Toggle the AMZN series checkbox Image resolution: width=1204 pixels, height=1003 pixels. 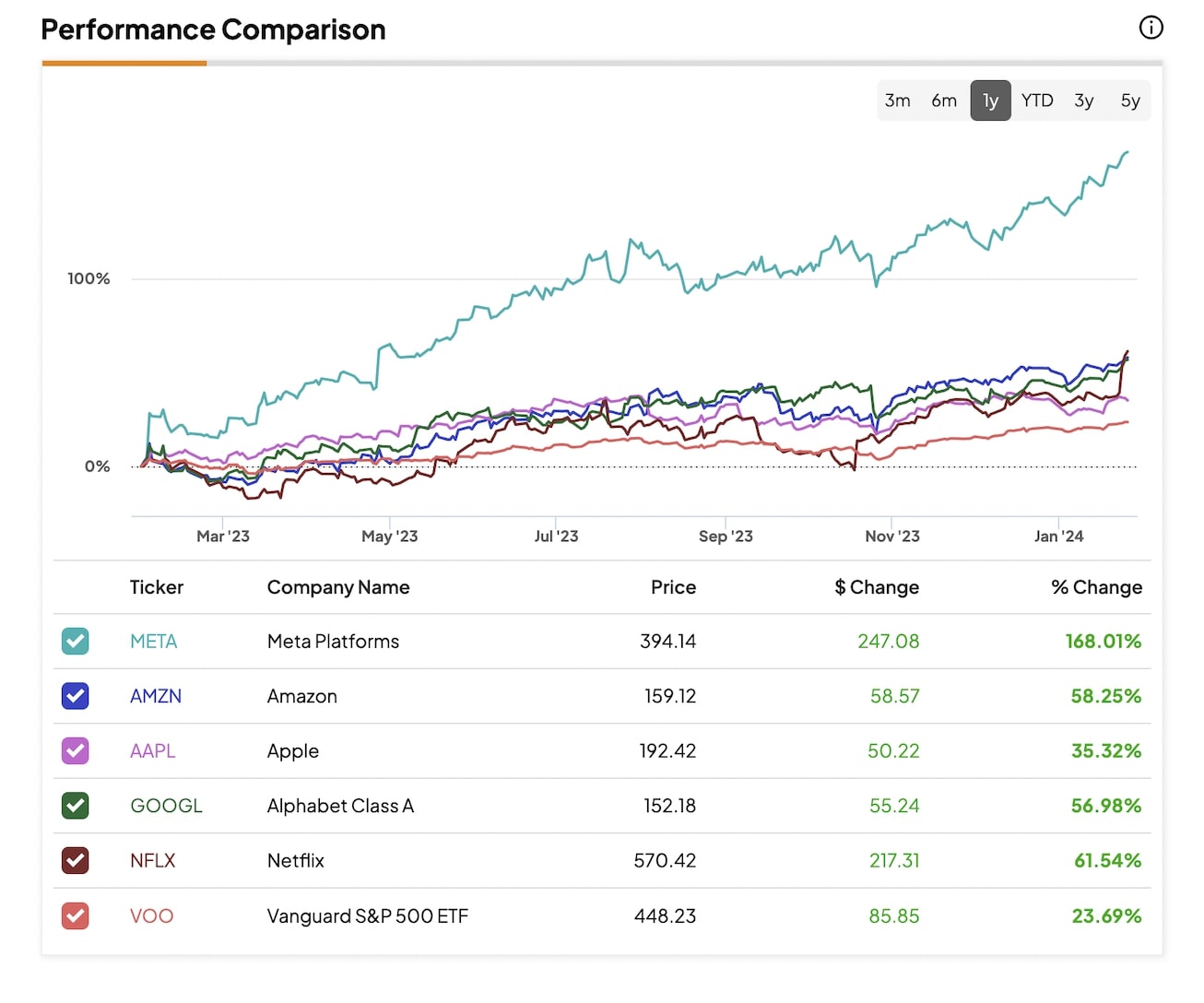pos(76,696)
